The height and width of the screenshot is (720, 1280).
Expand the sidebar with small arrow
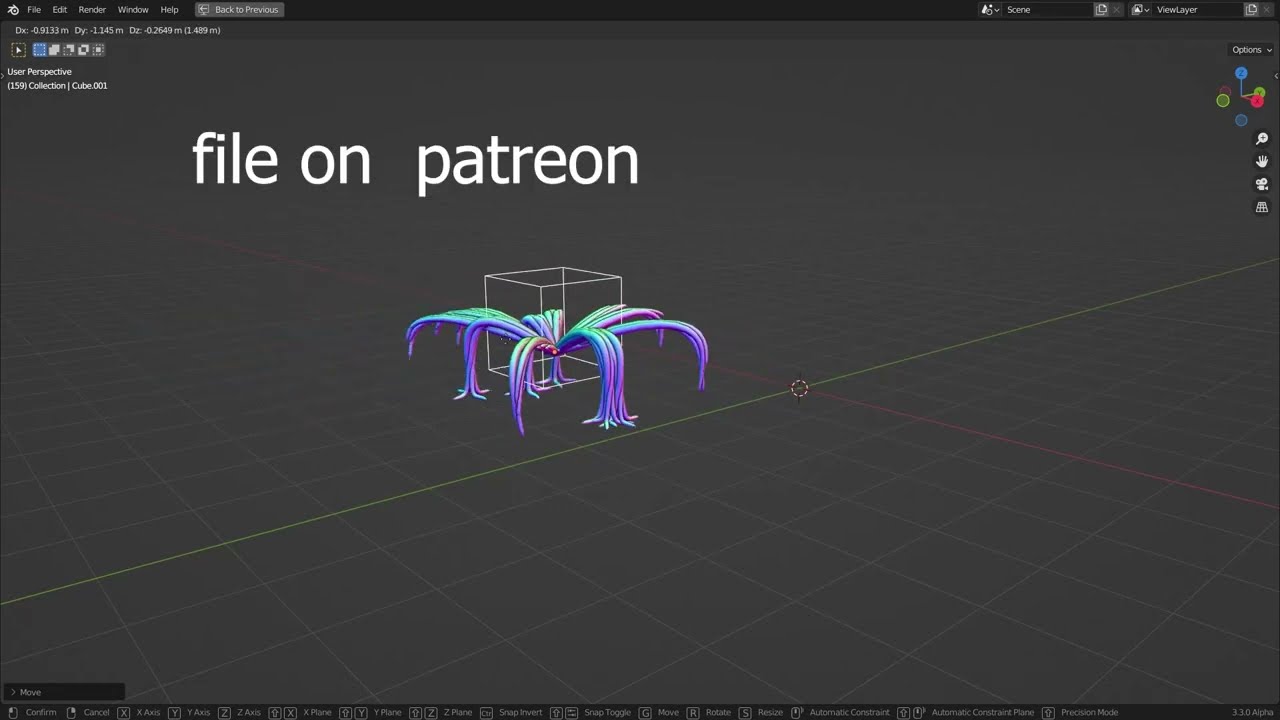pos(1275,76)
